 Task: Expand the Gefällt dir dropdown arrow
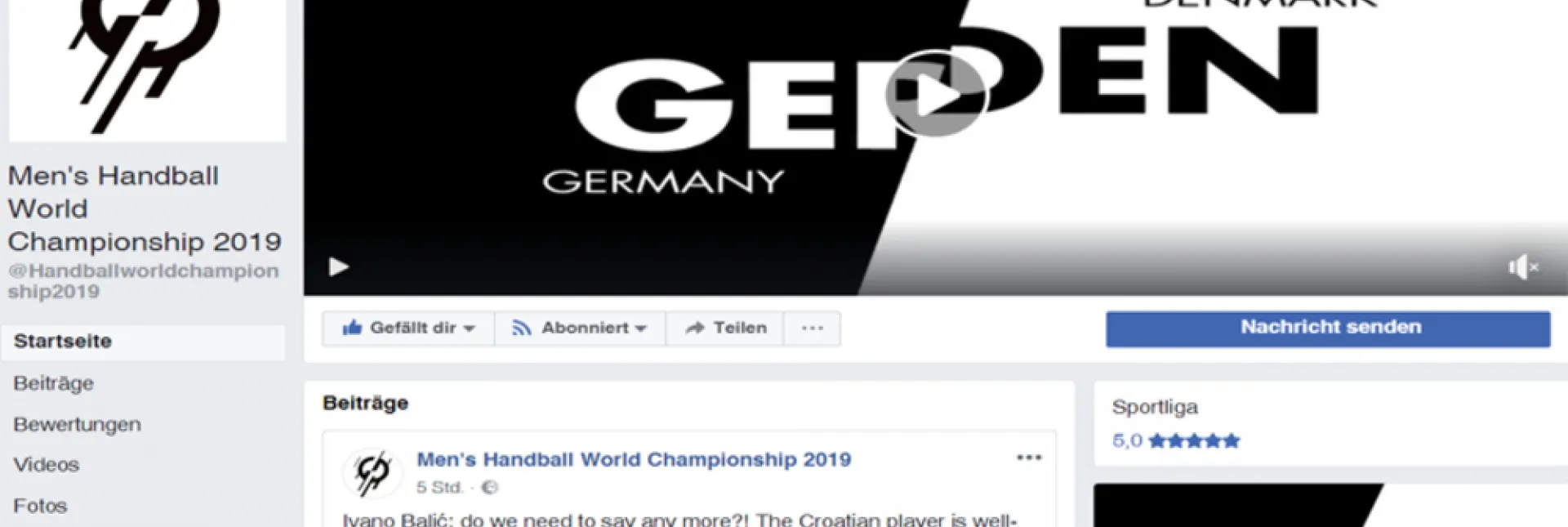(x=470, y=328)
